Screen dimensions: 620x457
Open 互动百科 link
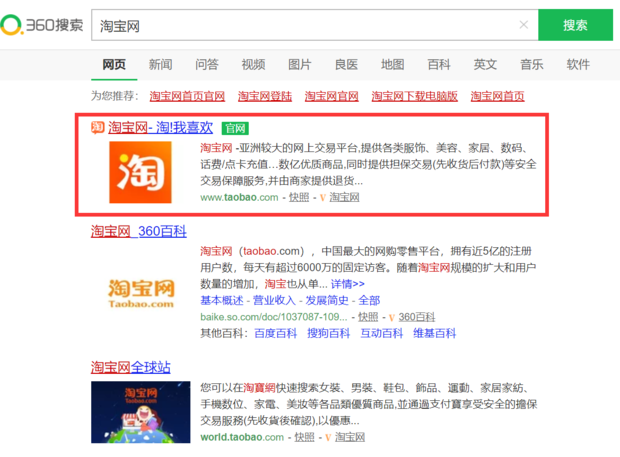click(382, 333)
